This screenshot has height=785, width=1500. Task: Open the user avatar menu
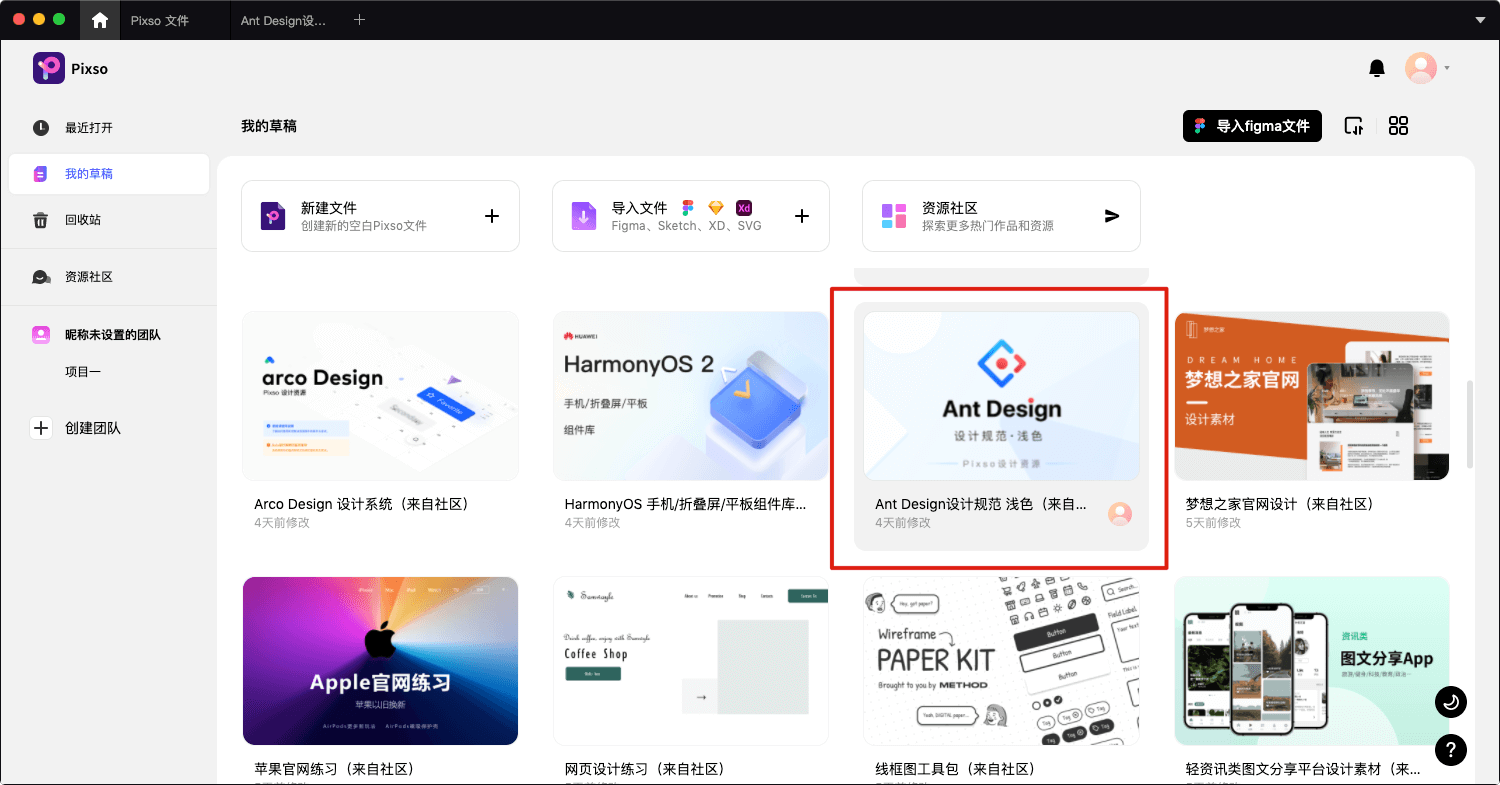click(x=1421, y=68)
